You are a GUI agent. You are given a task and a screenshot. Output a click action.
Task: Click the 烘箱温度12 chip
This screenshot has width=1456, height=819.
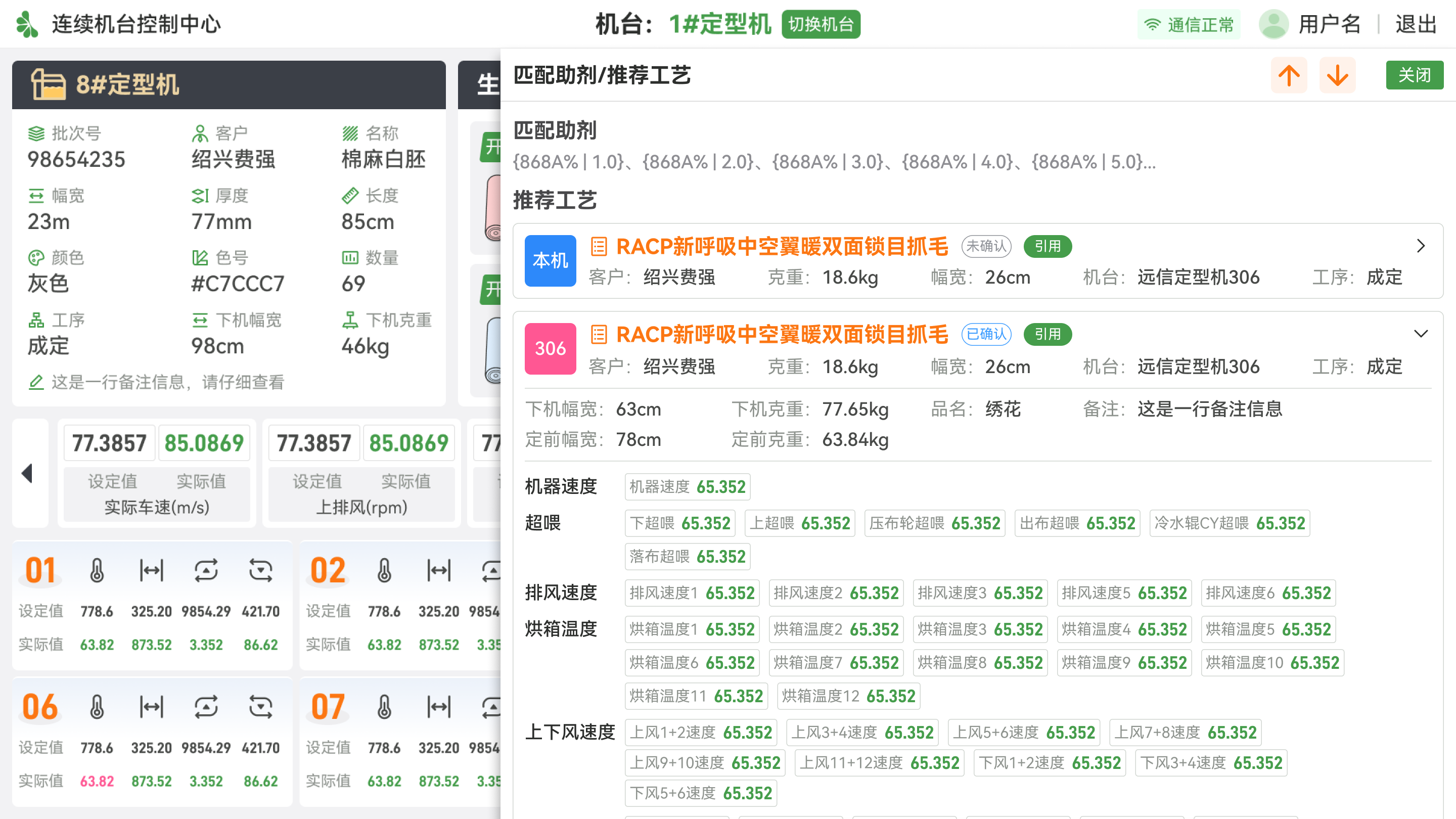tap(848, 696)
